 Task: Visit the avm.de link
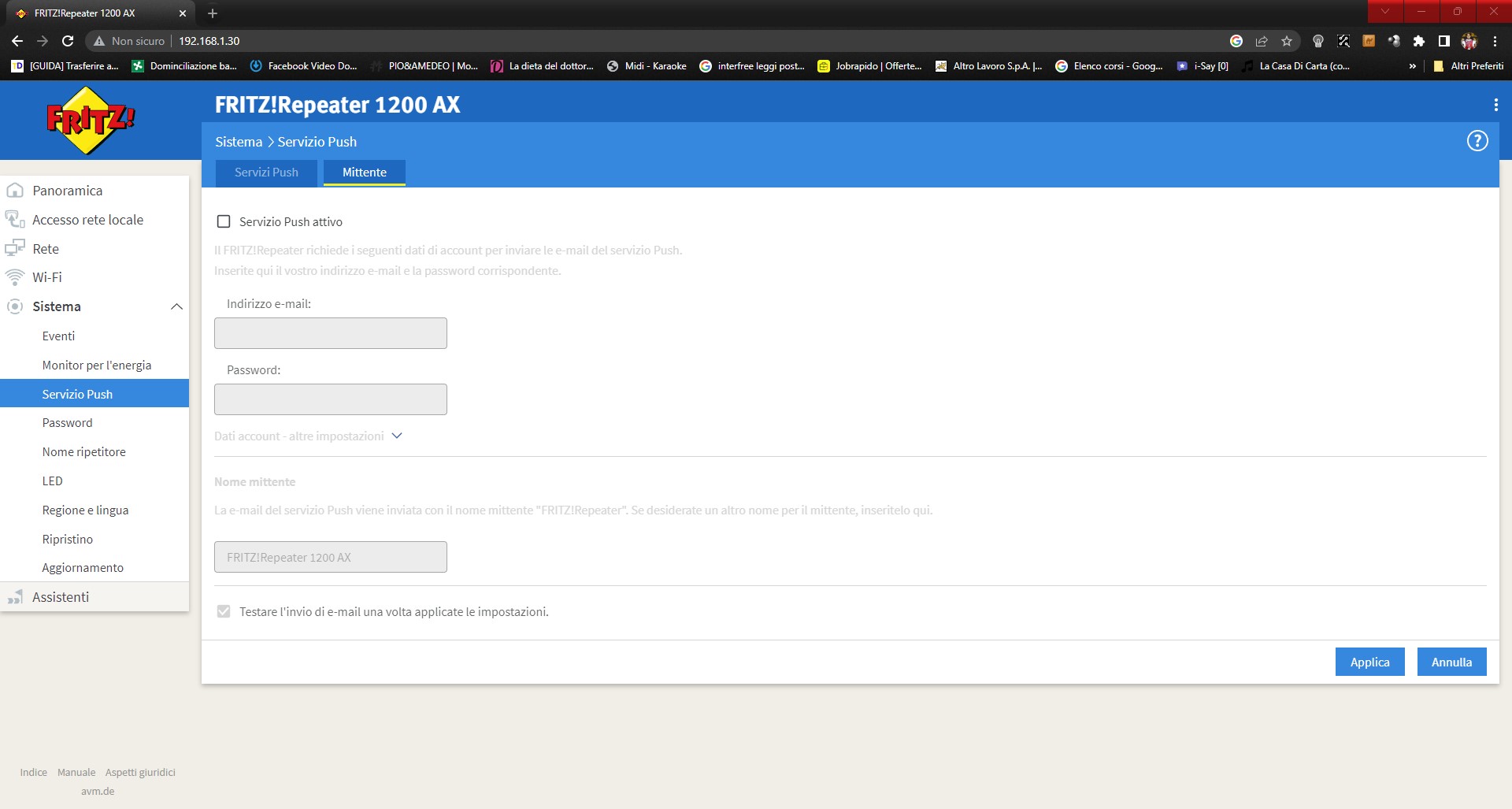[x=98, y=791]
